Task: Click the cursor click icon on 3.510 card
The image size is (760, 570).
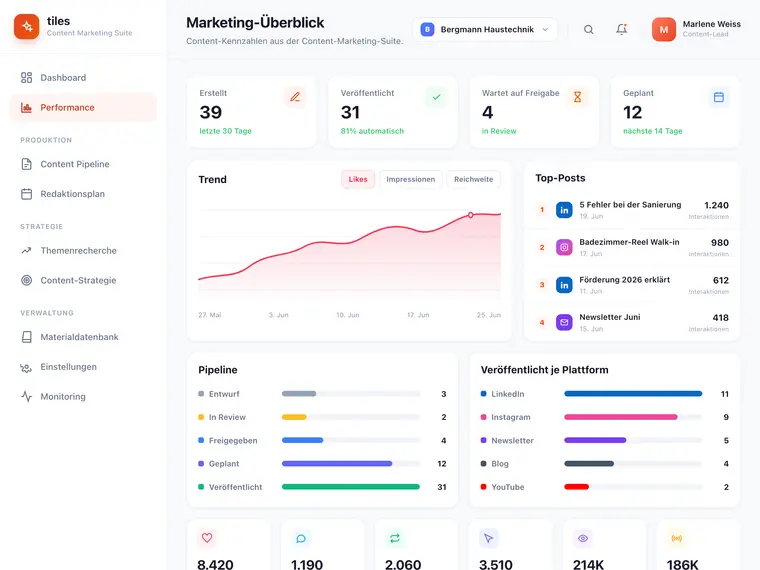Action: point(489,538)
